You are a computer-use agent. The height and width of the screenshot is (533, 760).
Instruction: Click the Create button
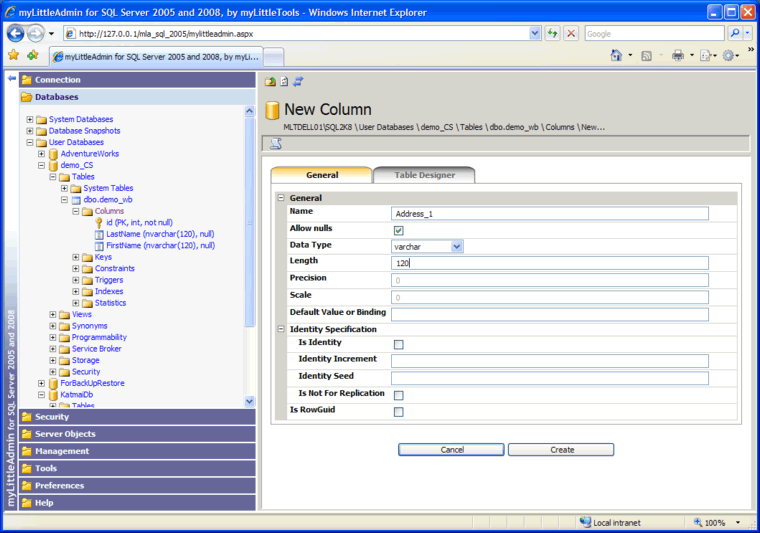click(561, 450)
